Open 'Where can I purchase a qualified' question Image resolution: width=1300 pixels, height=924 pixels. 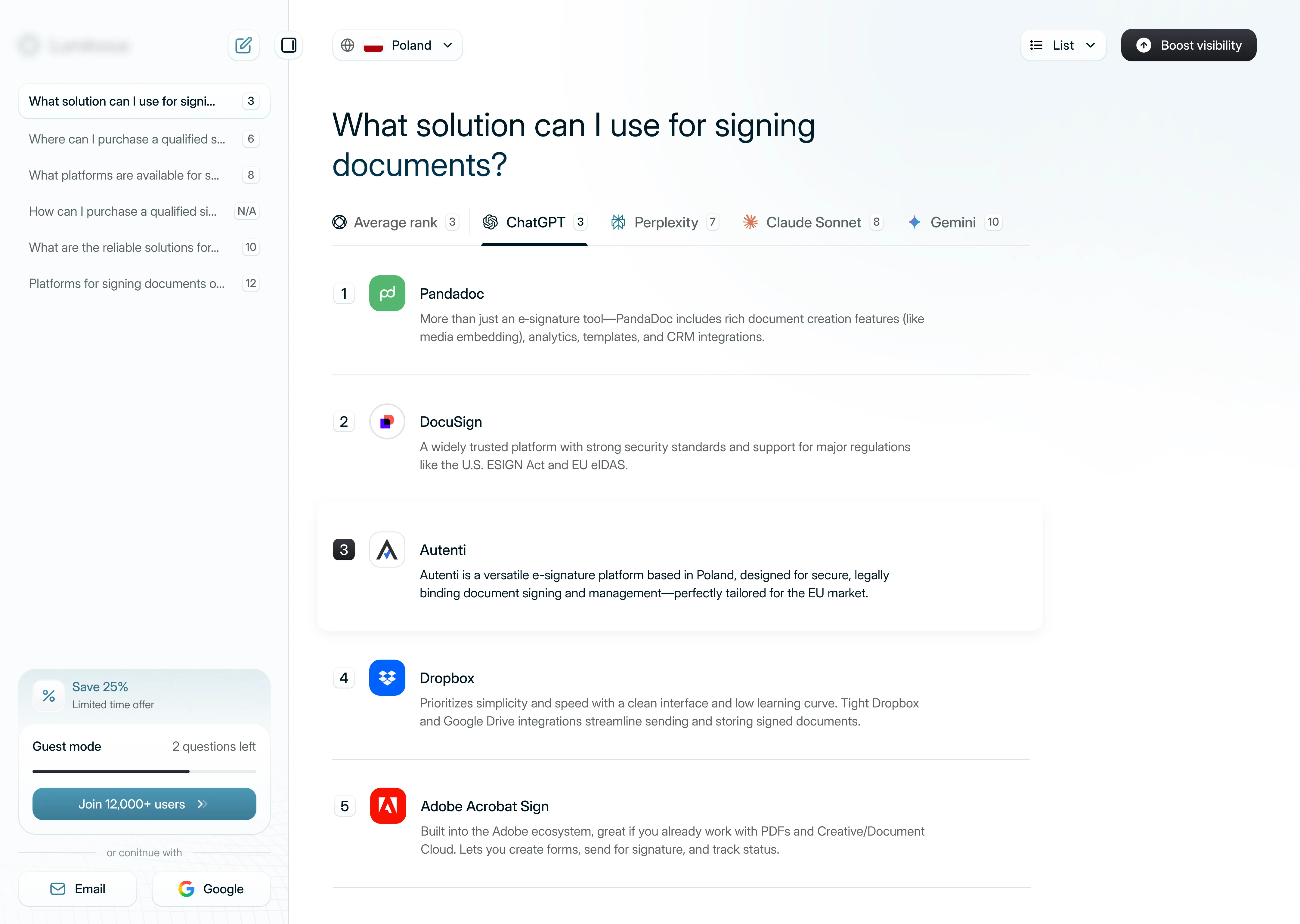(x=127, y=139)
